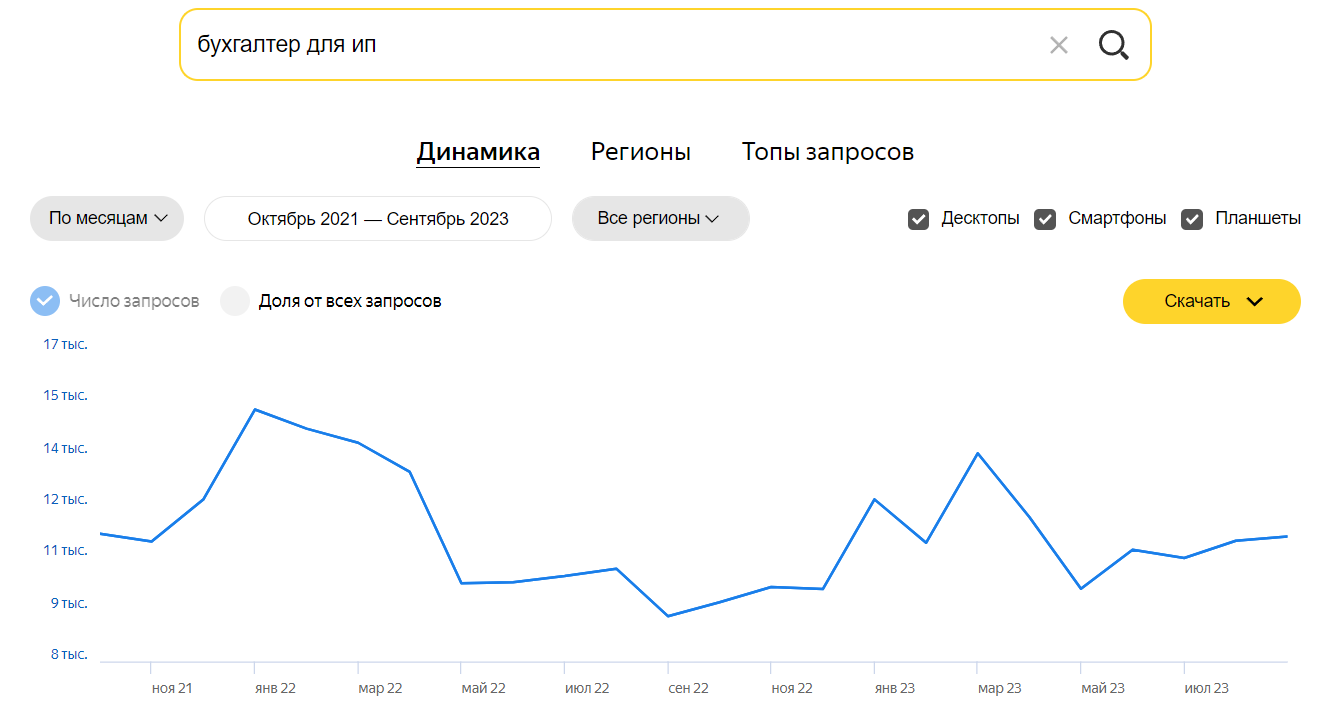Uncheck the Десктопы checkbox
The width and height of the screenshot is (1326, 724).
[x=919, y=219]
